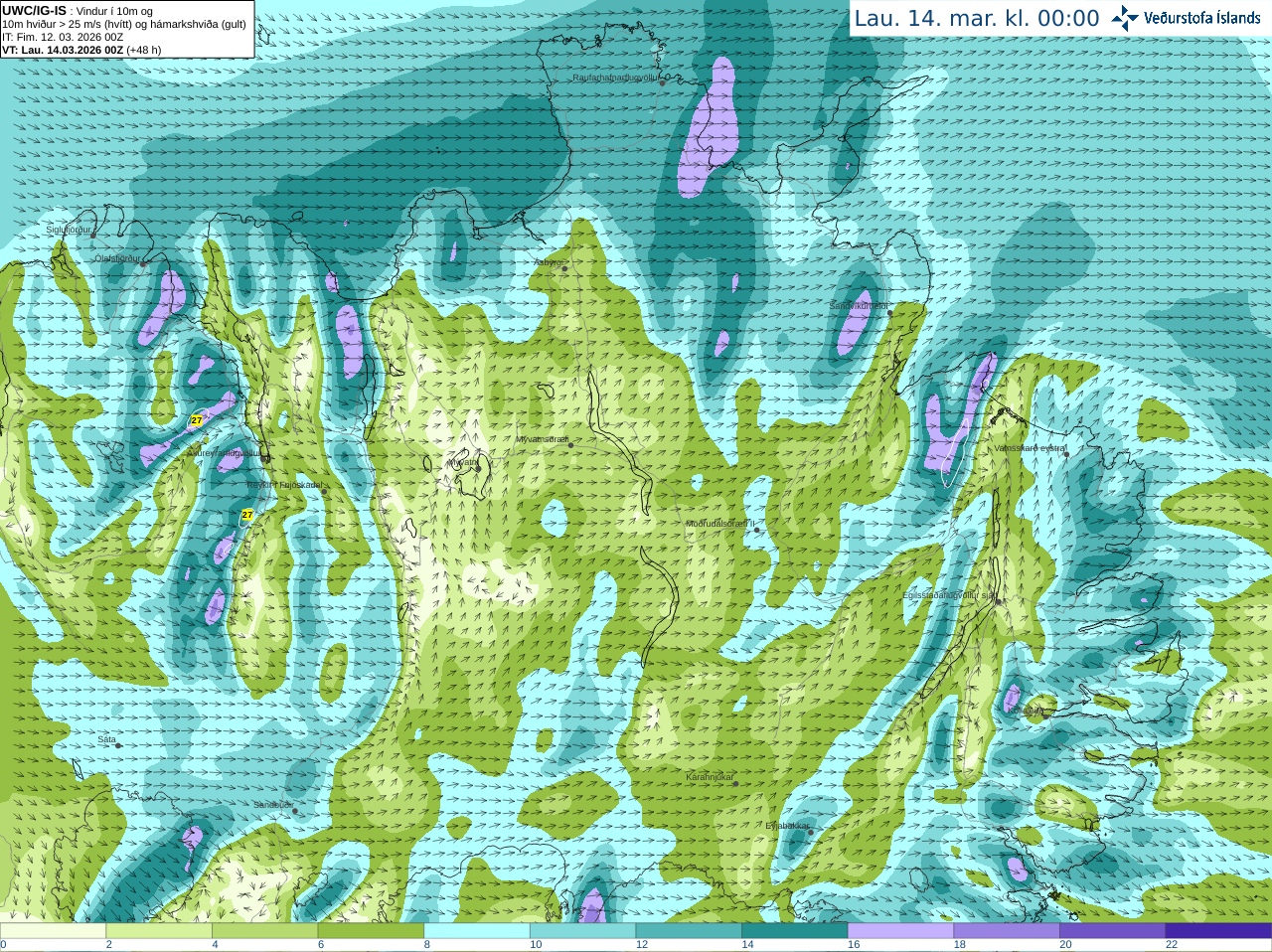
Task: Click the legend tick number 22
Action: (x=1172, y=945)
